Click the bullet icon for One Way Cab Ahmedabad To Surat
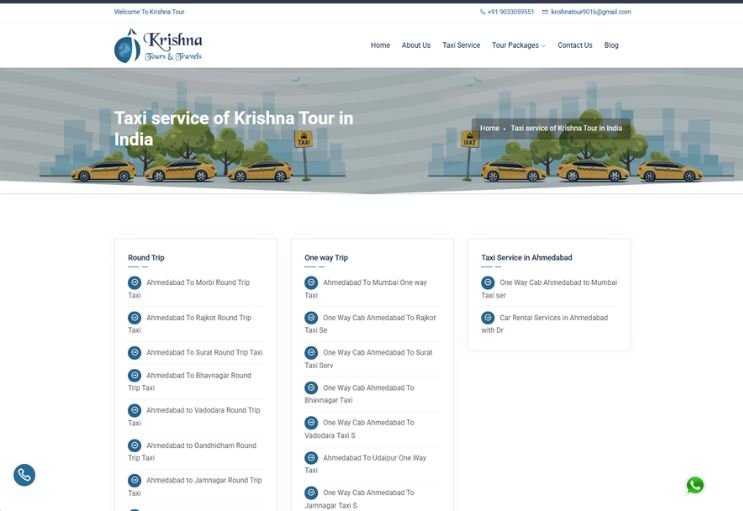The width and height of the screenshot is (743, 511). [311, 353]
